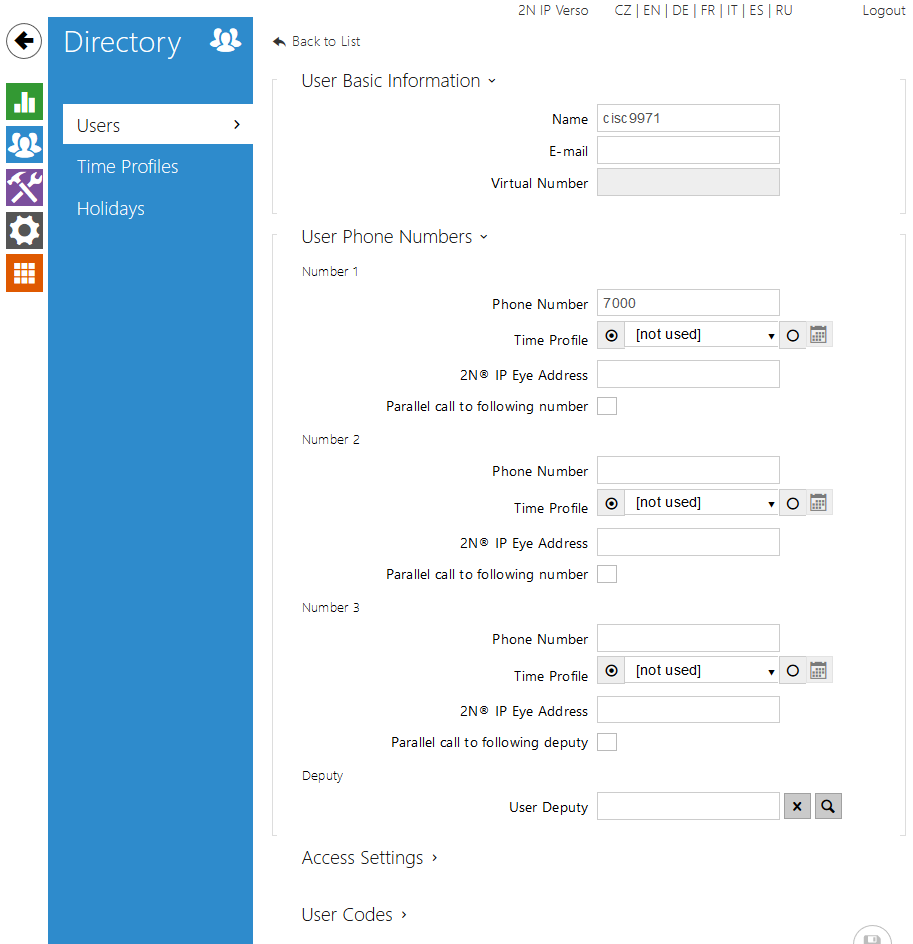
Task: Open the green Status chart icon
Action: coord(24,101)
